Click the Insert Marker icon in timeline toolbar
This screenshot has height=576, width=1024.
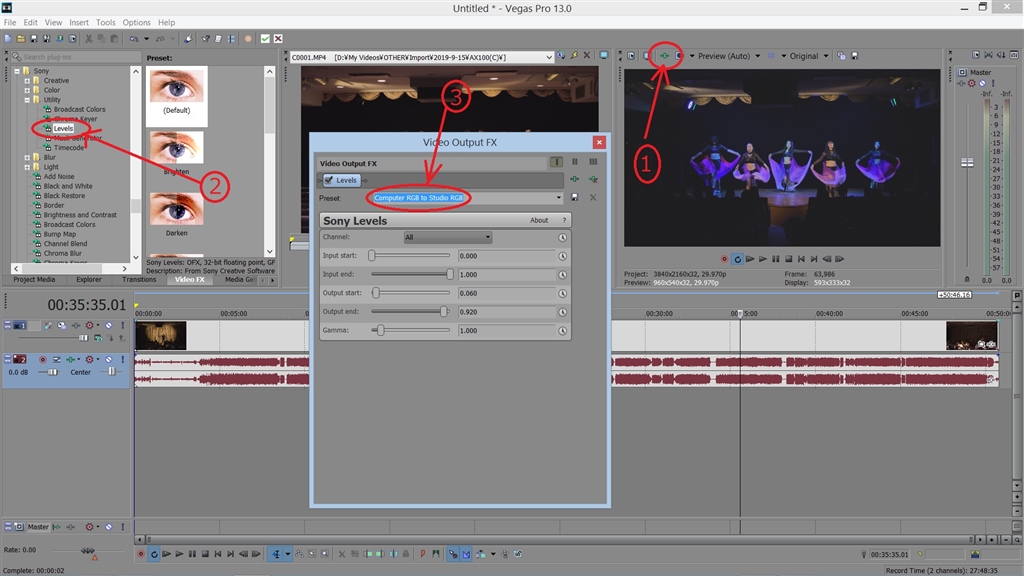tap(423, 554)
